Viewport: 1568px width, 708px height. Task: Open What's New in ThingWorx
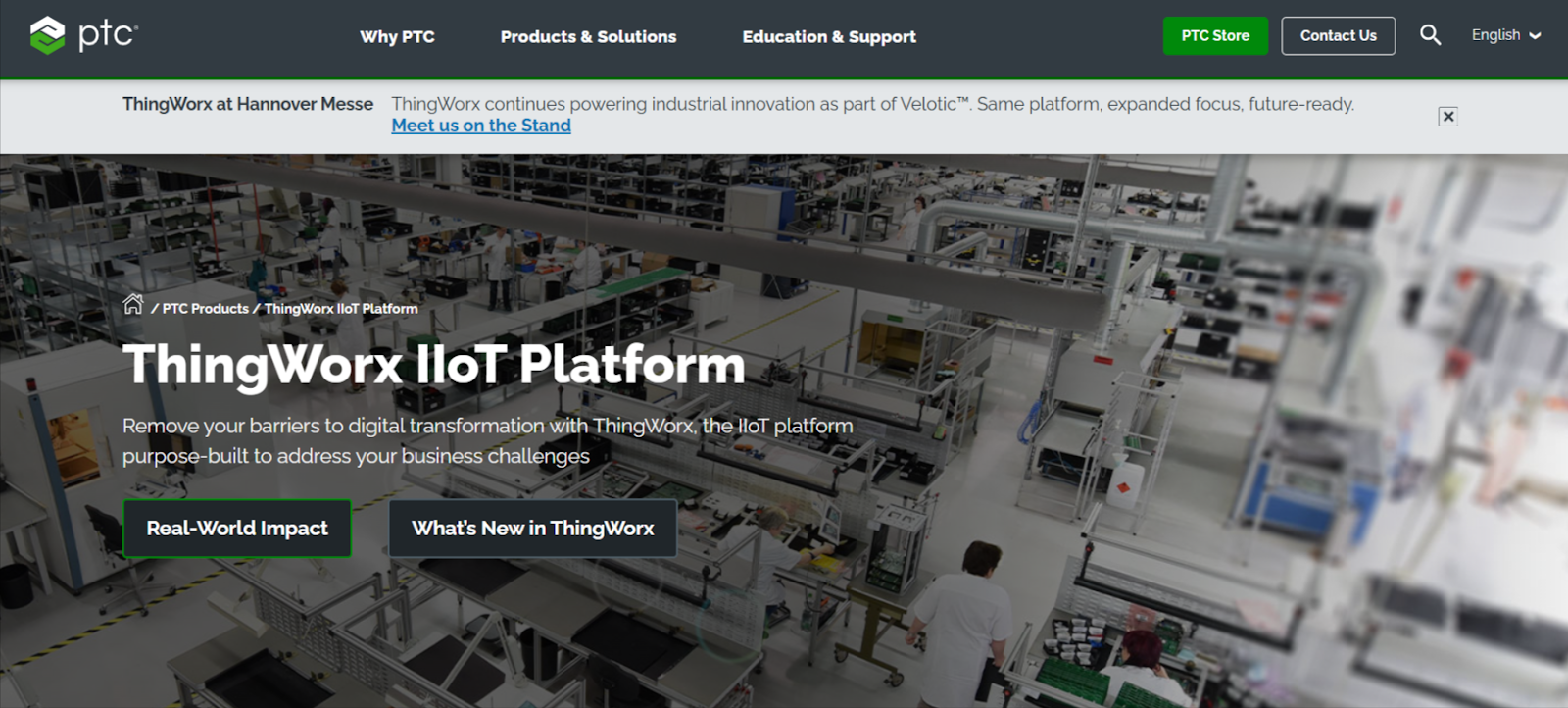(x=533, y=529)
